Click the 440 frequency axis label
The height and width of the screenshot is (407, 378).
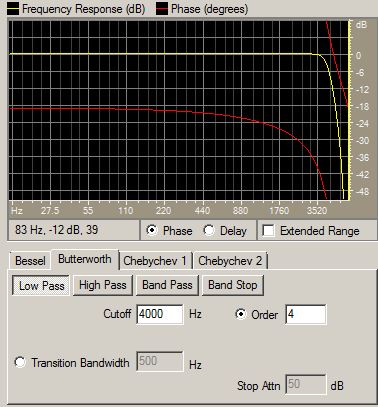tap(202, 211)
